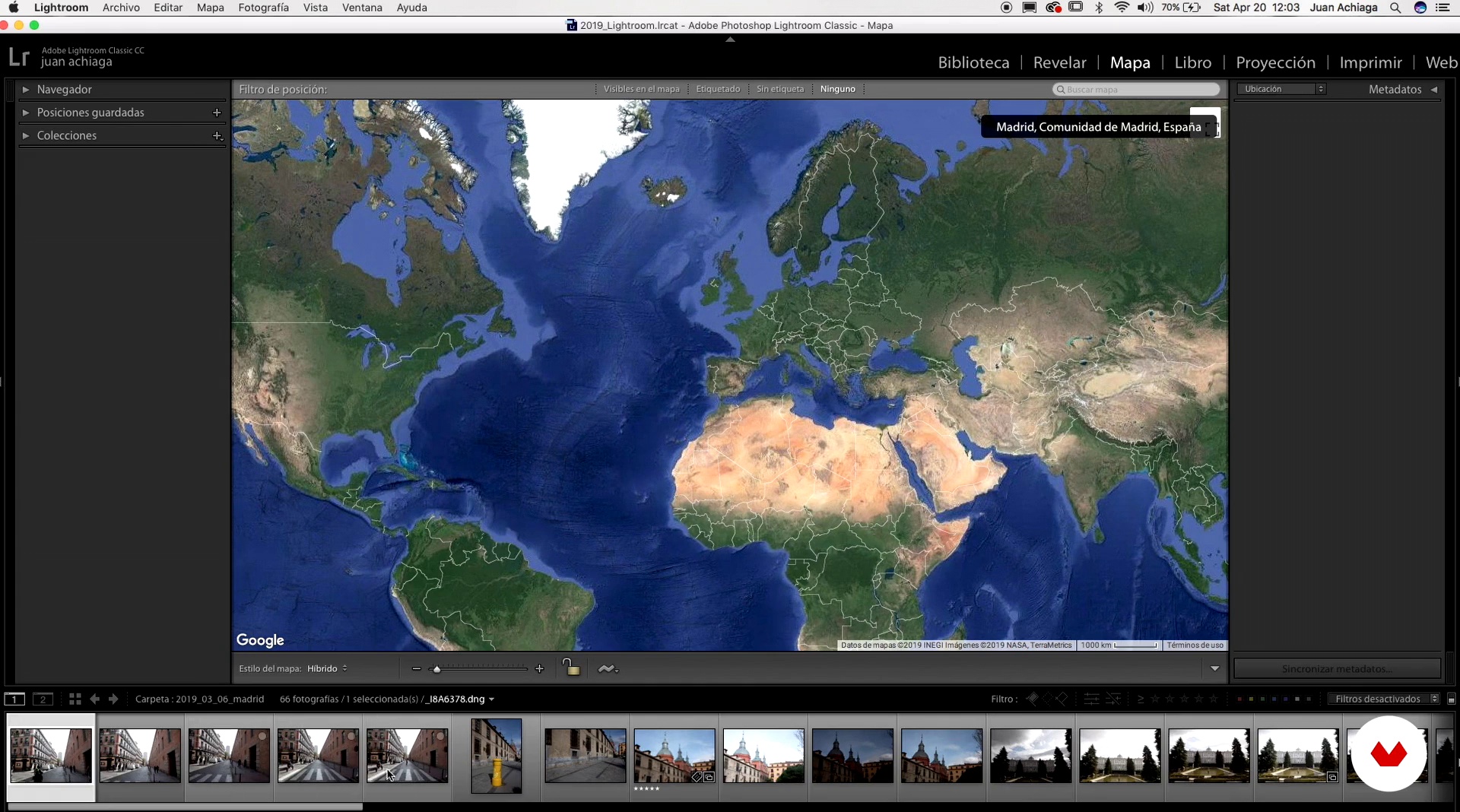Filter by unflagged photos flag icon

pos(1047,699)
